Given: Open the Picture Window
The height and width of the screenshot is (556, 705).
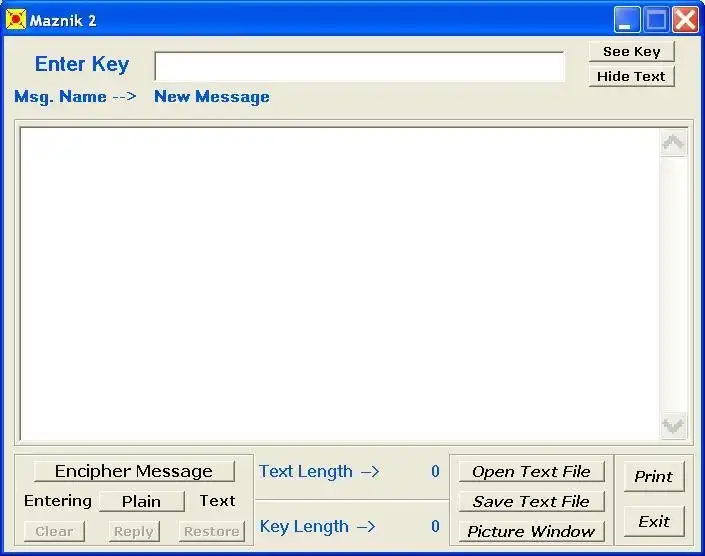Looking at the screenshot, I should tap(531, 531).
